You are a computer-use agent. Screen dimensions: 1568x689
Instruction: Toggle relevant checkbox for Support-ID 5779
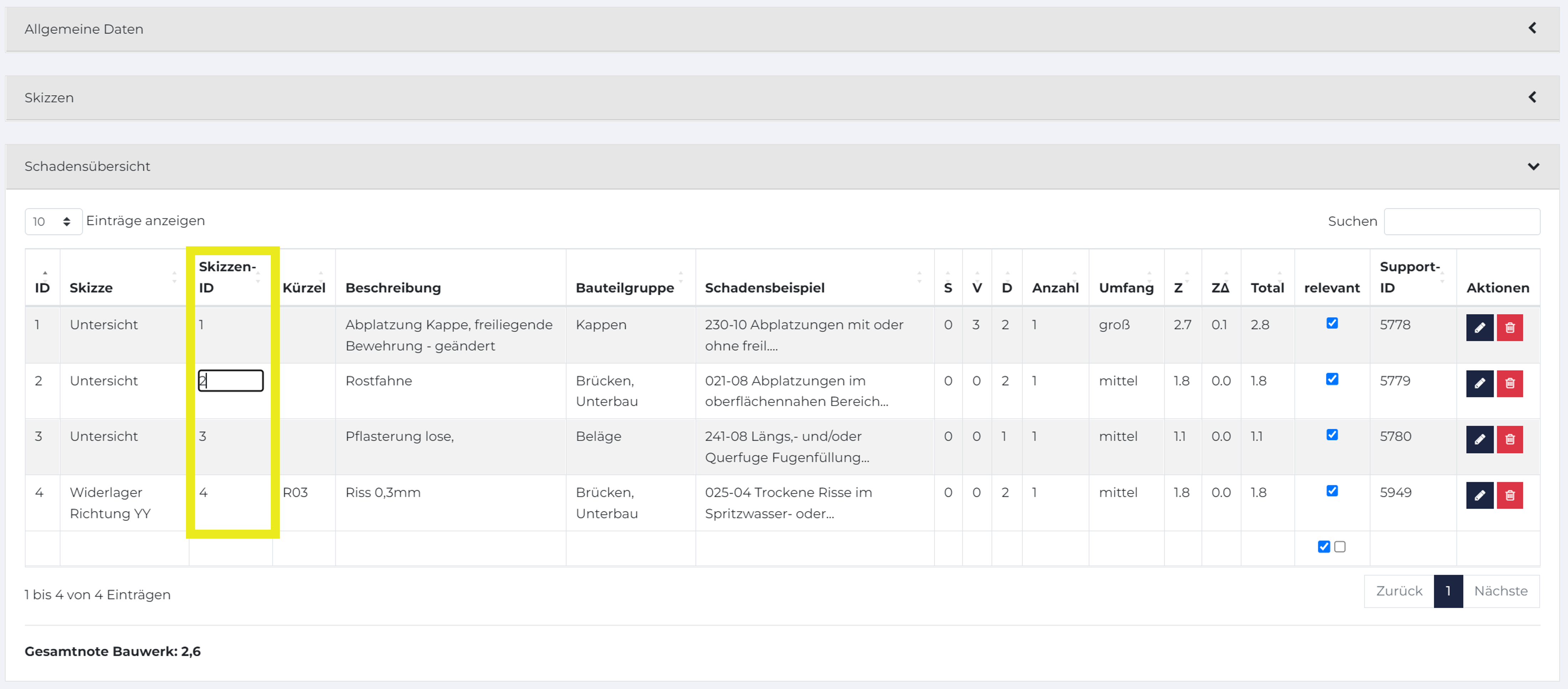pyautogui.click(x=1332, y=379)
